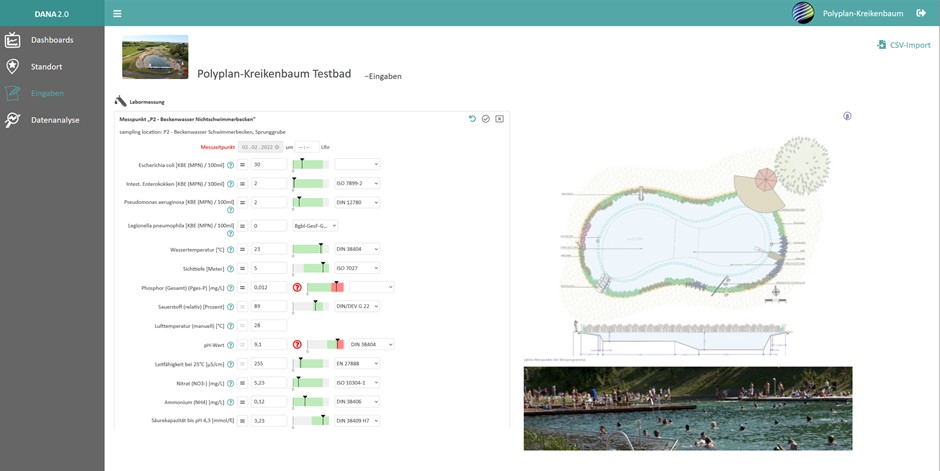Viewport: 940px width, 471px height.
Task: Confirm entries with the checkmark circle icon
Action: [486, 119]
